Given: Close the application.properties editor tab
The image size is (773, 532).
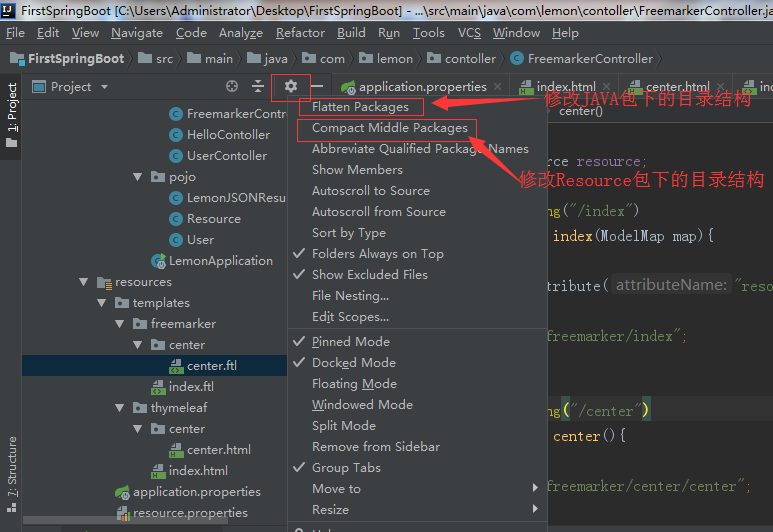Looking at the screenshot, I should 498,87.
